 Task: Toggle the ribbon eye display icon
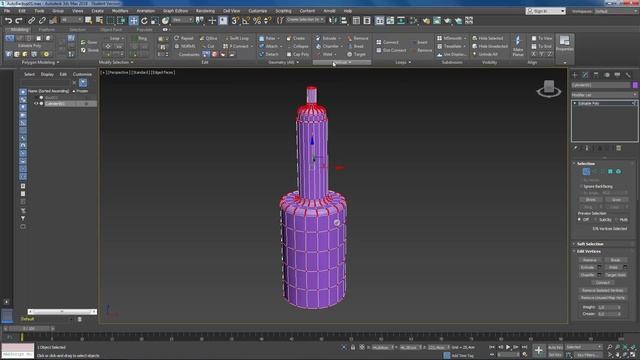coord(165,30)
